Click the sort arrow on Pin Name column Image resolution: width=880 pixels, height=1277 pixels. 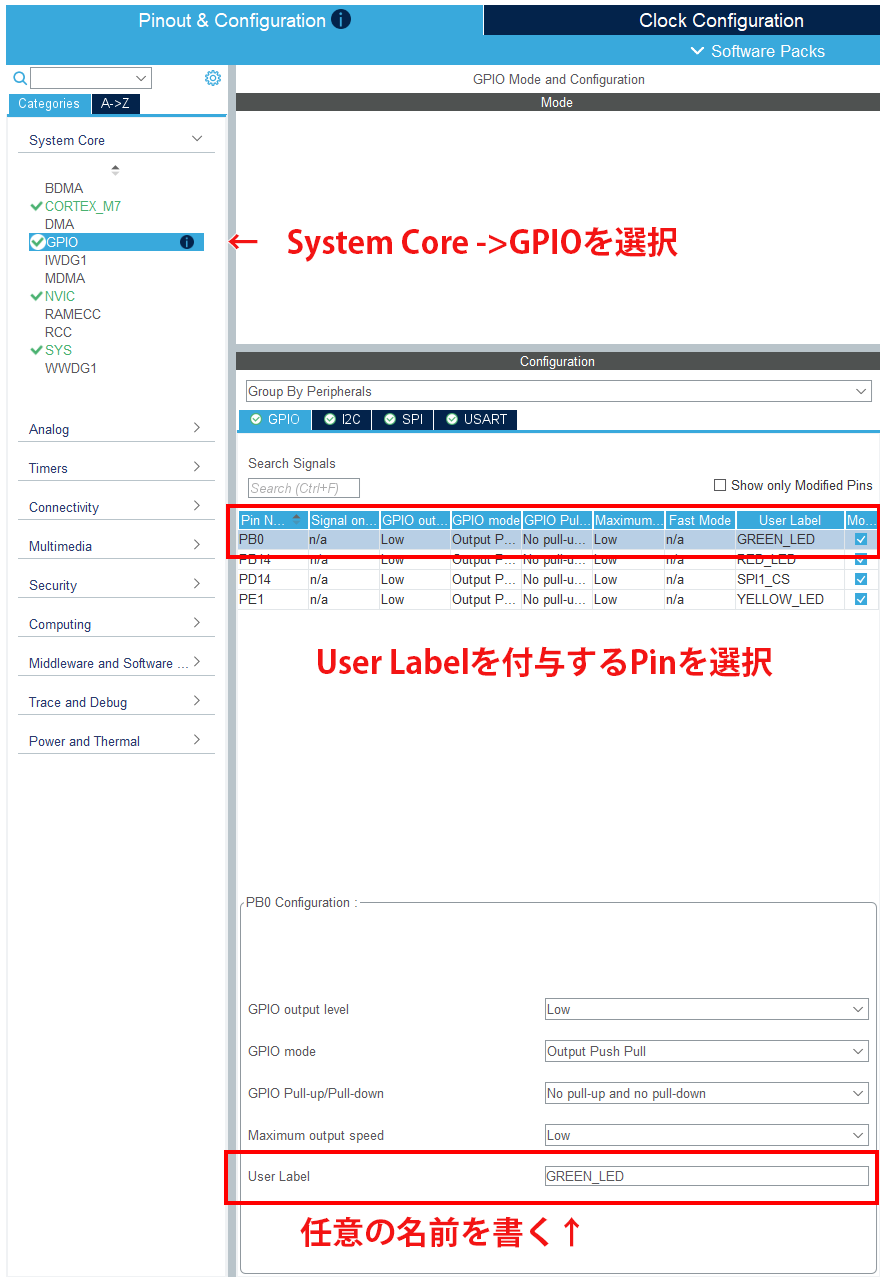tap(296, 519)
